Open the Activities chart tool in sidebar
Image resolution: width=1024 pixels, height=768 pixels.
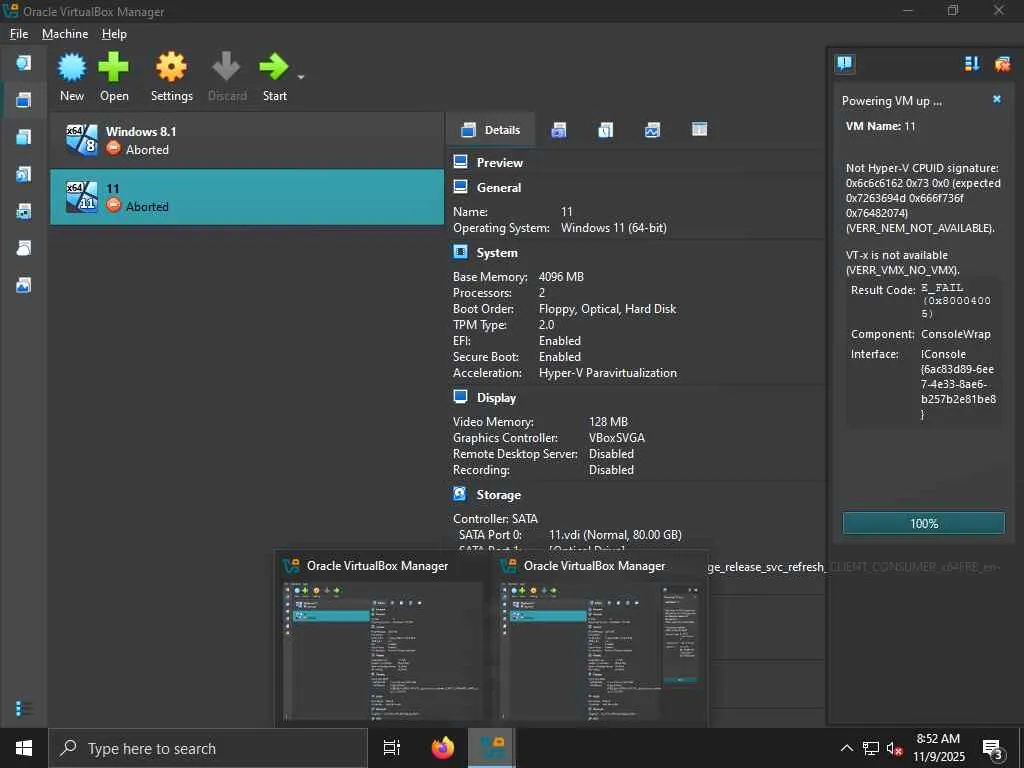pos(24,285)
